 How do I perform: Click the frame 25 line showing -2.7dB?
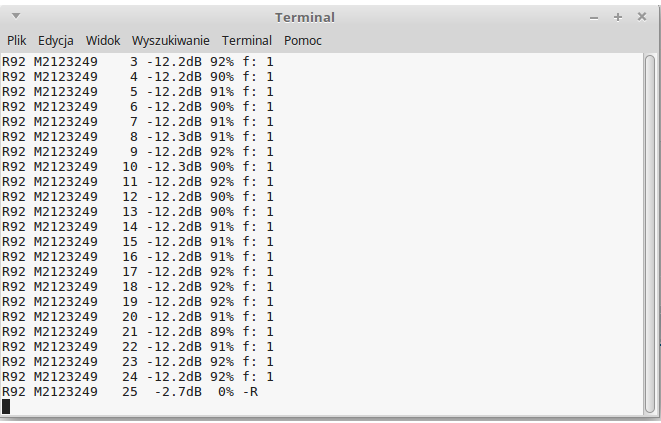click(130, 392)
